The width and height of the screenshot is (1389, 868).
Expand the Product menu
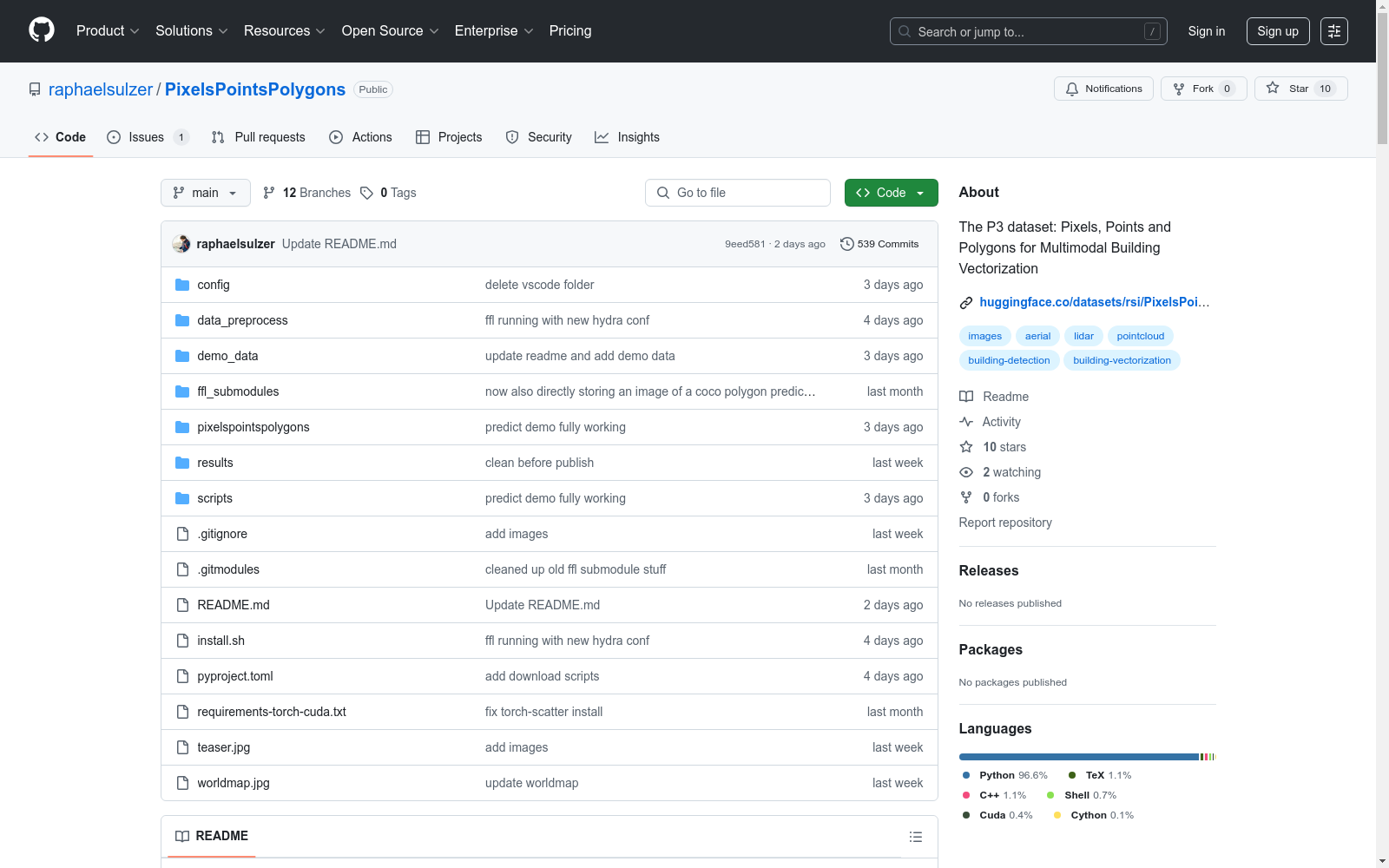(x=108, y=31)
